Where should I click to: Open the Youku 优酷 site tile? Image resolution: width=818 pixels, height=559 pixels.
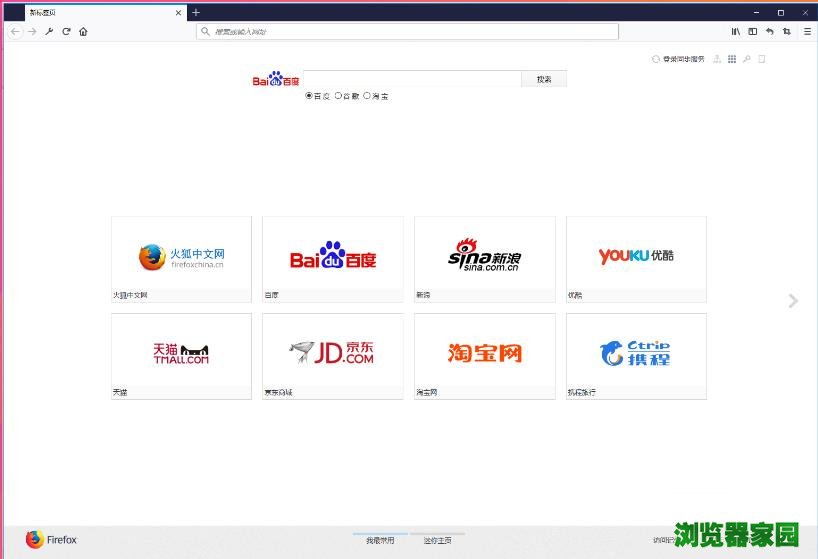(636, 259)
